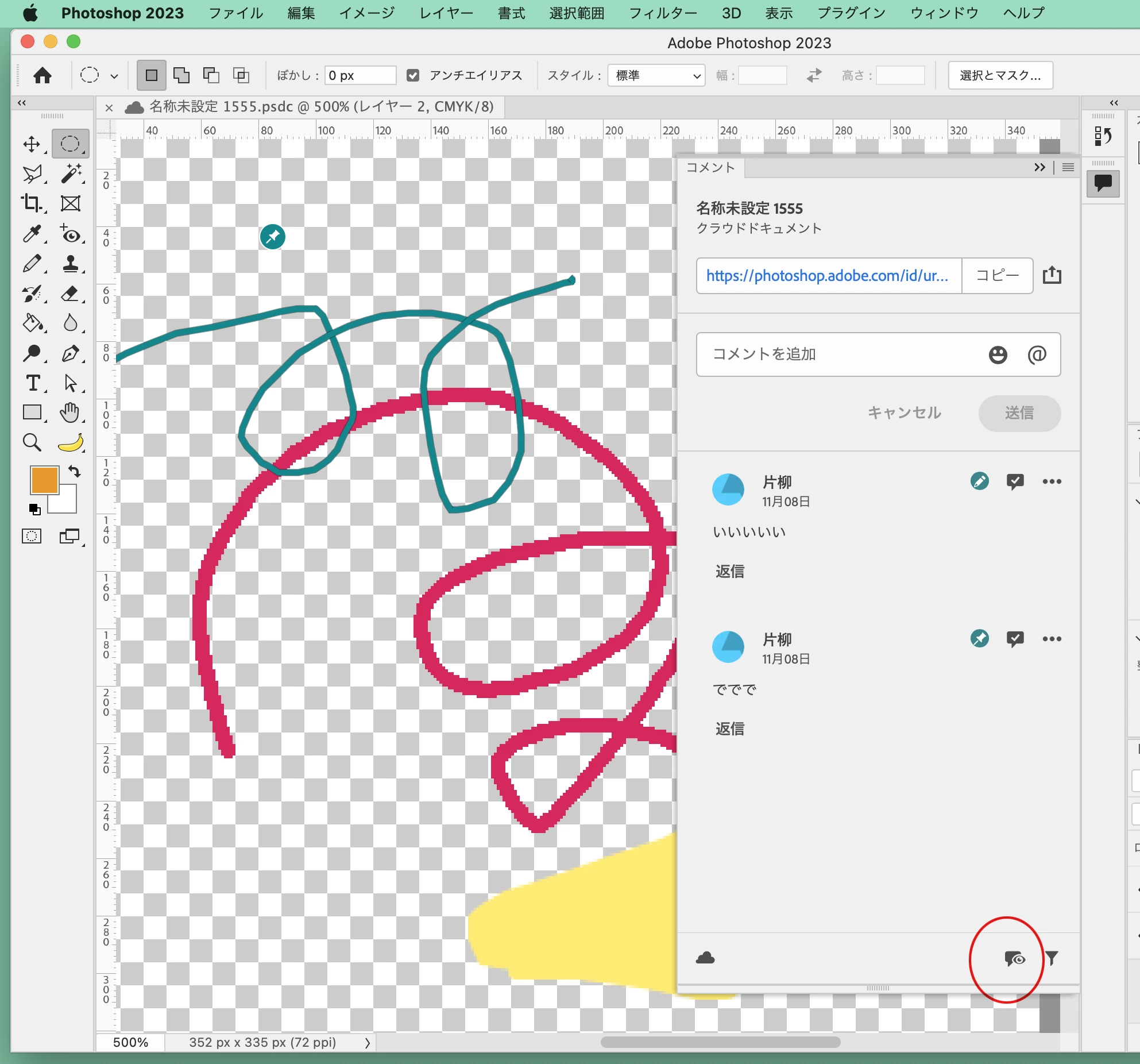Select the Magic Wand tool

point(71,174)
